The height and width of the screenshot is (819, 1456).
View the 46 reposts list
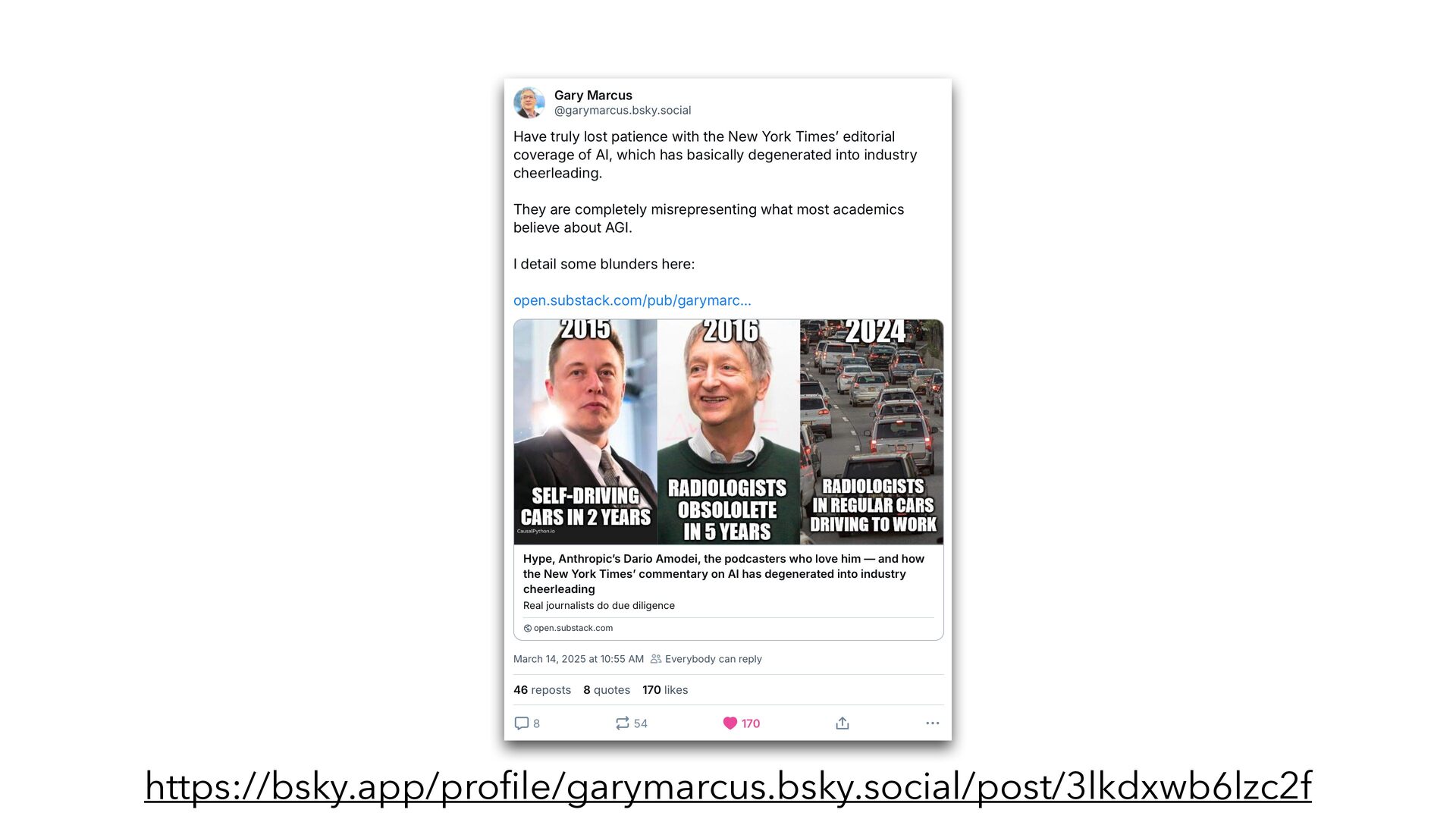542,690
